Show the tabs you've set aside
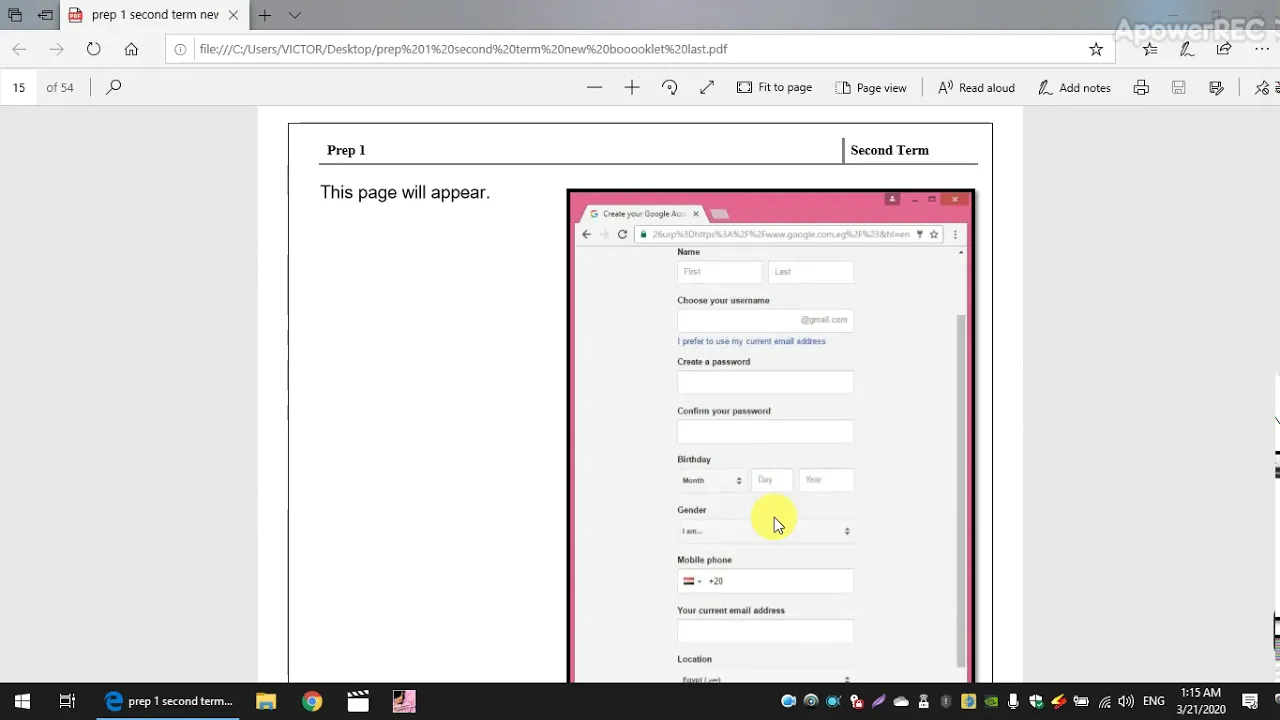 (x=14, y=15)
